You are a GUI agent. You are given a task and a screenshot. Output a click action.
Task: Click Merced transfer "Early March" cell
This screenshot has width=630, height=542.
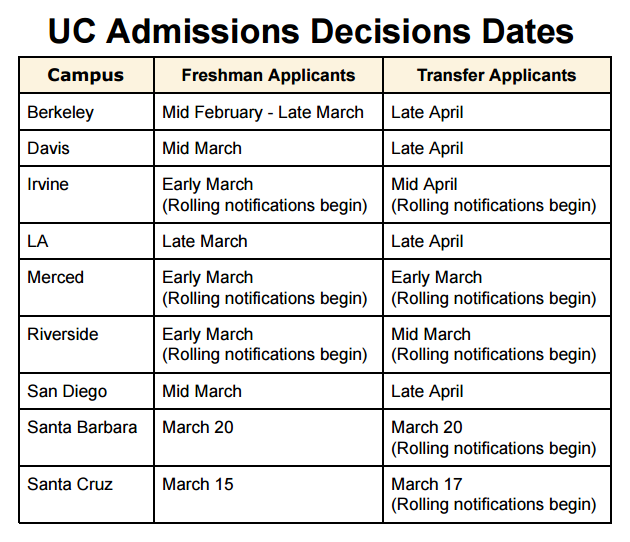[x=436, y=277]
